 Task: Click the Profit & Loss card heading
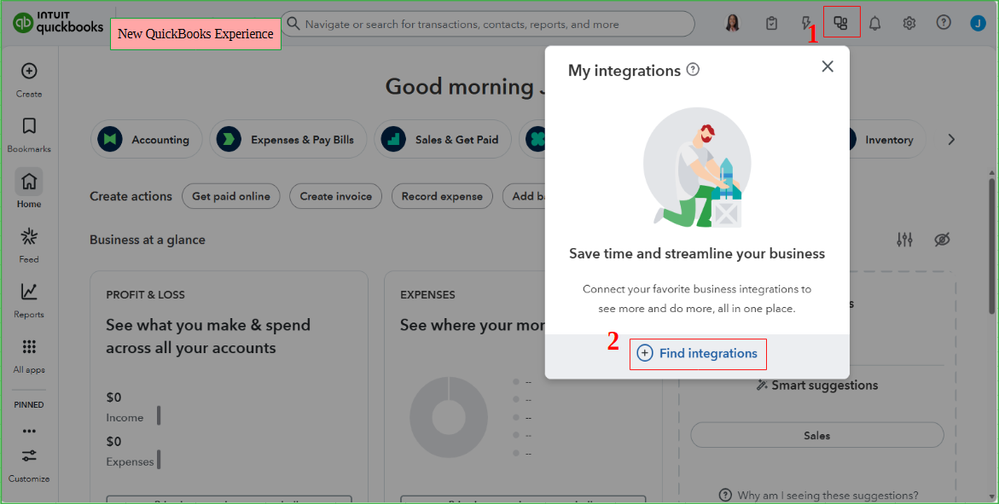pyautogui.click(x=145, y=295)
